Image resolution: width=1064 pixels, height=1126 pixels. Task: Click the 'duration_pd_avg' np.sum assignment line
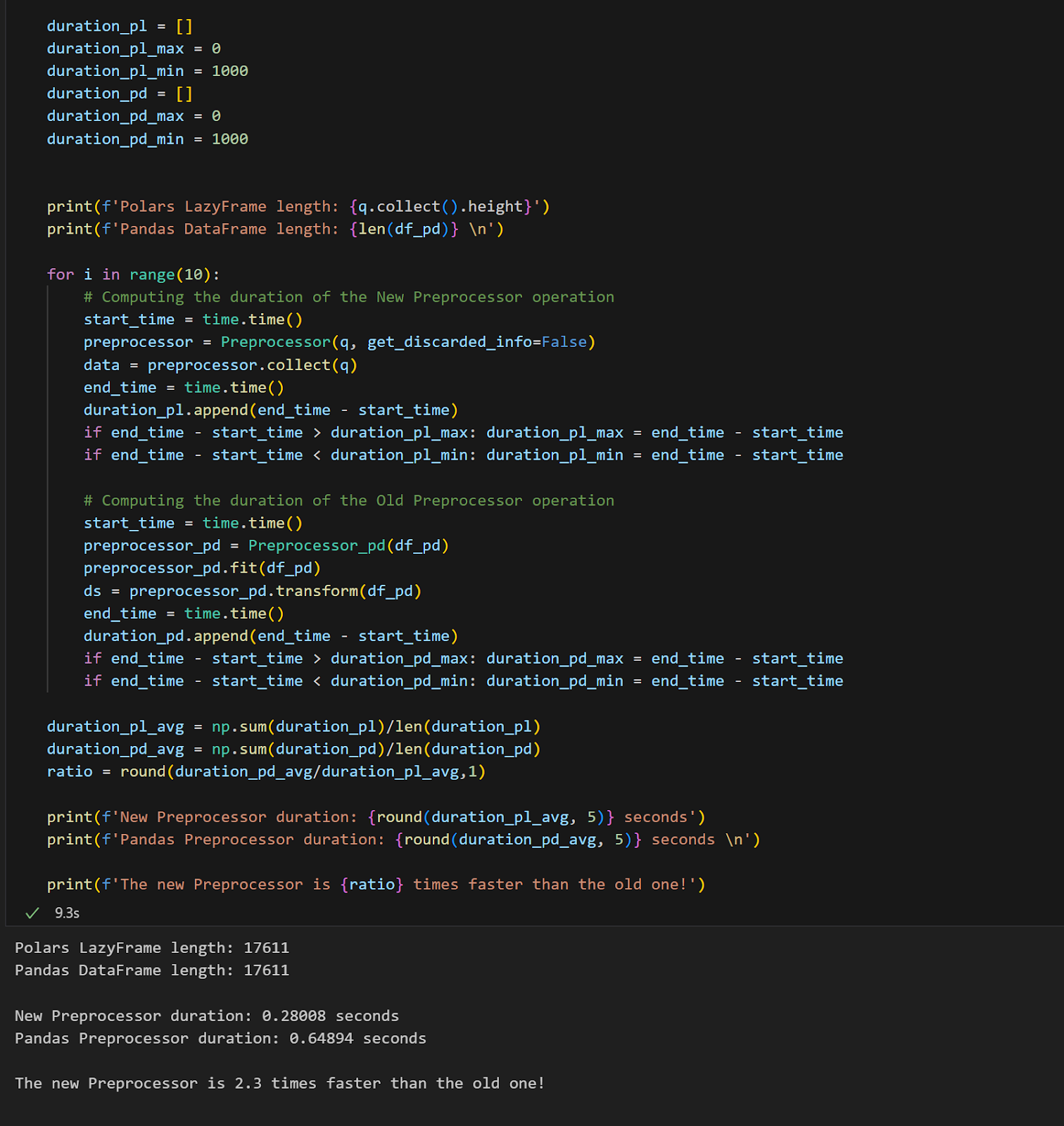293,749
